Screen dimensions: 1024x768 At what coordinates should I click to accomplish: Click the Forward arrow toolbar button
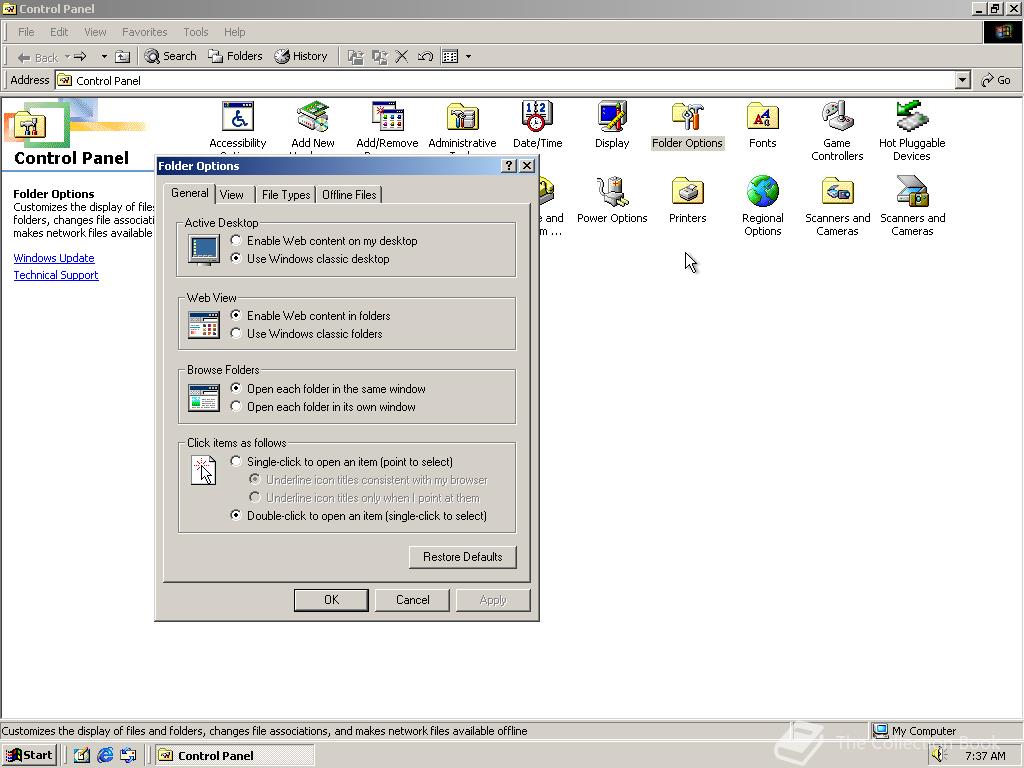pos(80,57)
